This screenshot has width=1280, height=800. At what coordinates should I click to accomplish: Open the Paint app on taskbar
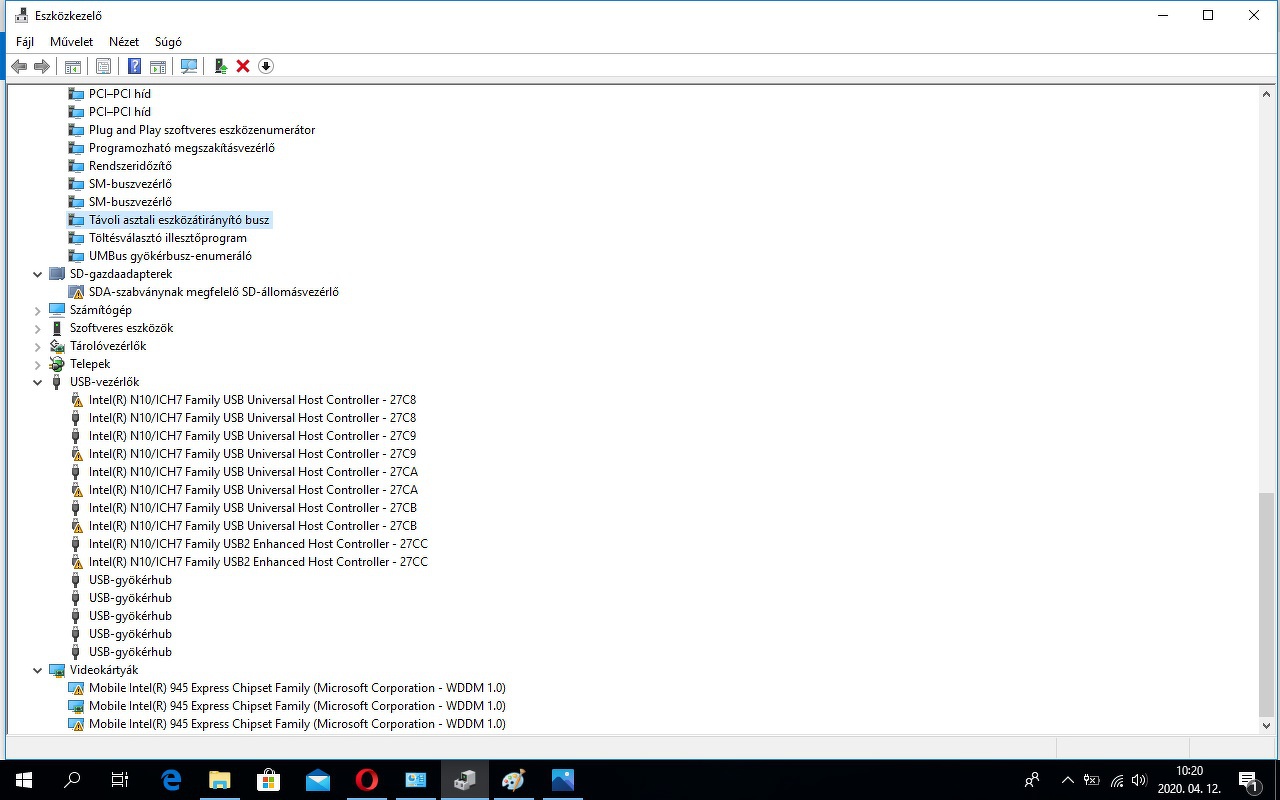pos(513,780)
